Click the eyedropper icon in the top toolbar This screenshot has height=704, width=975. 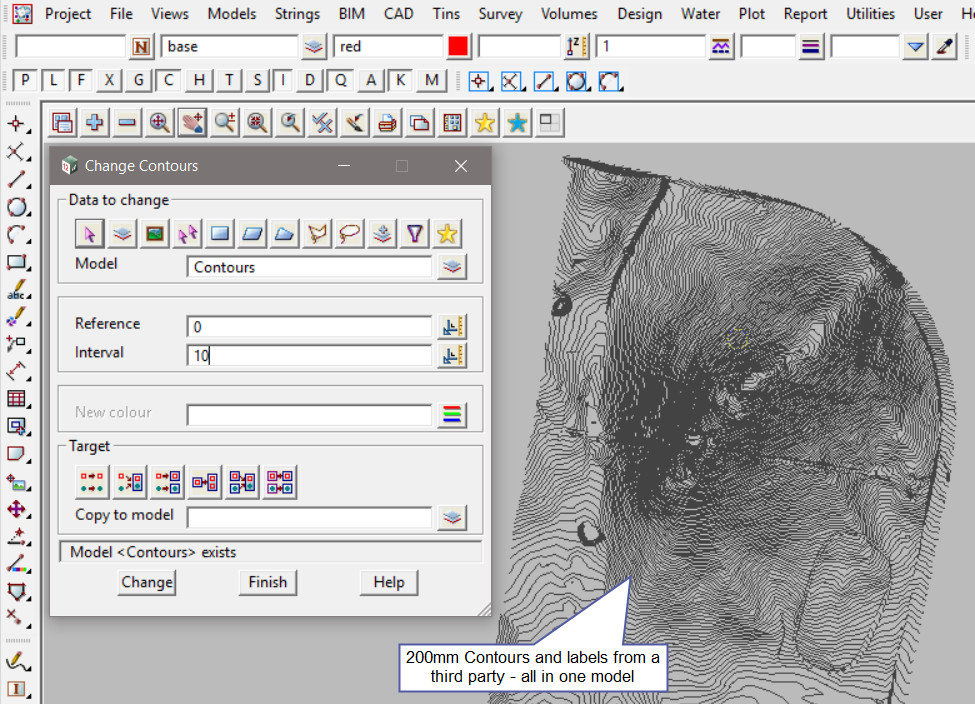tap(944, 47)
